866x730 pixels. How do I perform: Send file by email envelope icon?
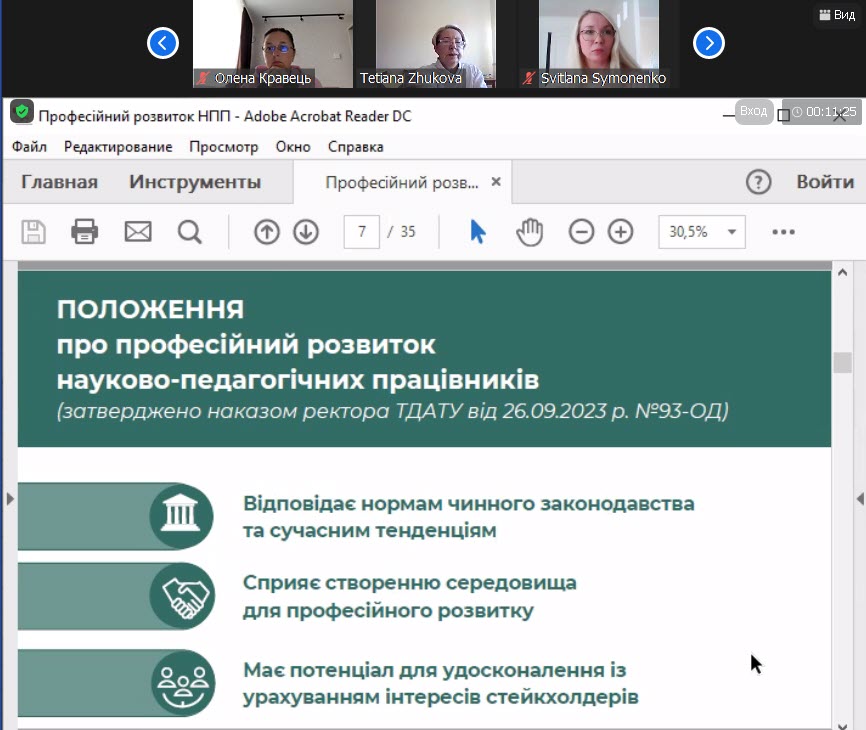coord(137,232)
